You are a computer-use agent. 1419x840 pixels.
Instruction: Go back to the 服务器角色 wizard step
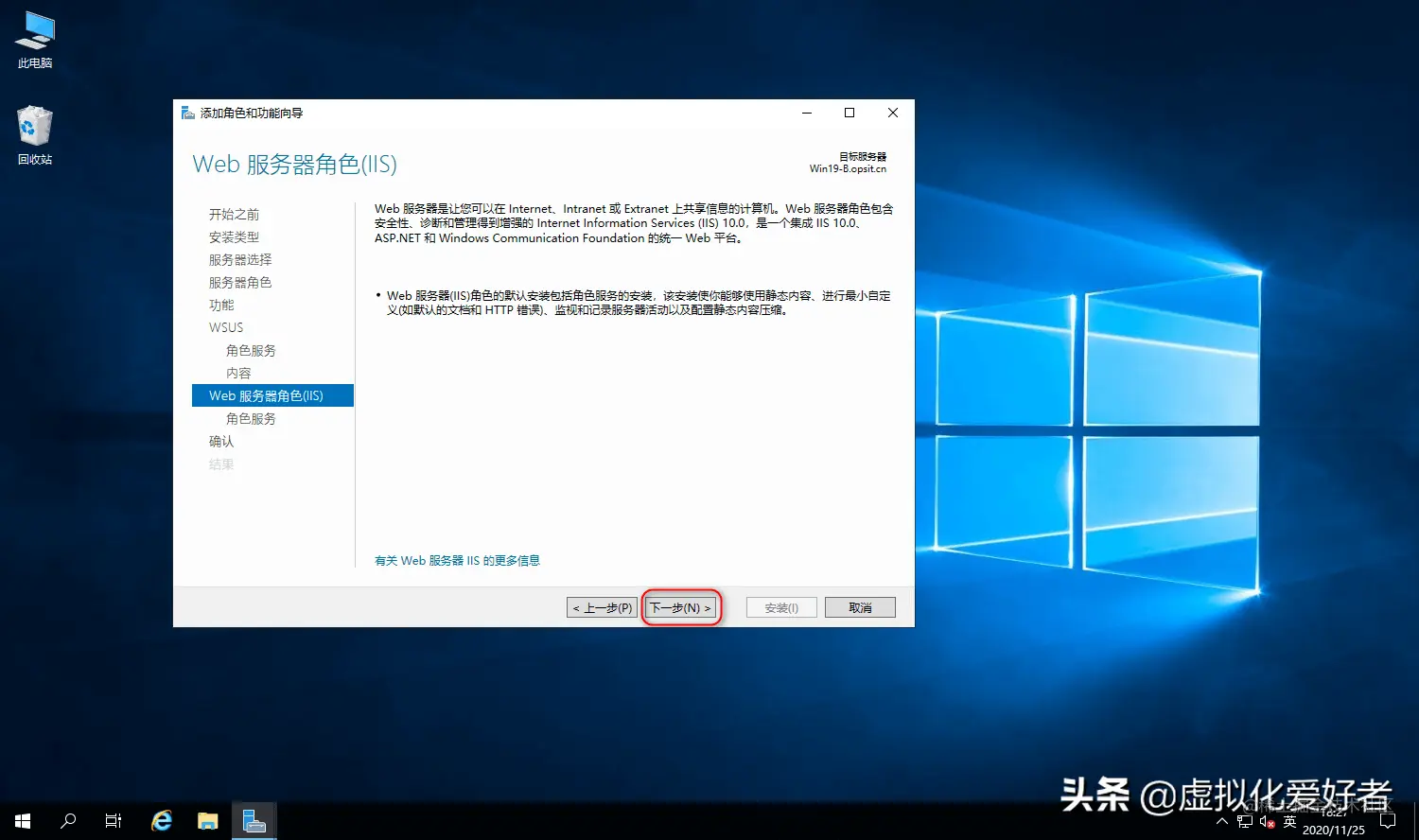coord(240,281)
